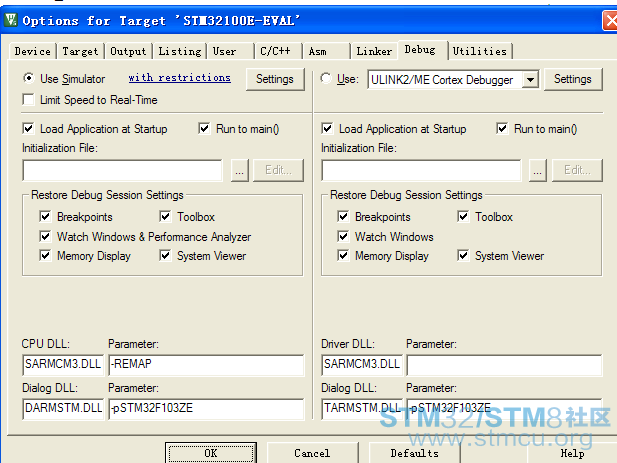The height and width of the screenshot is (463, 617).
Task: Toggle simulator Memory Display checkbox
Action: click(45, 256)
